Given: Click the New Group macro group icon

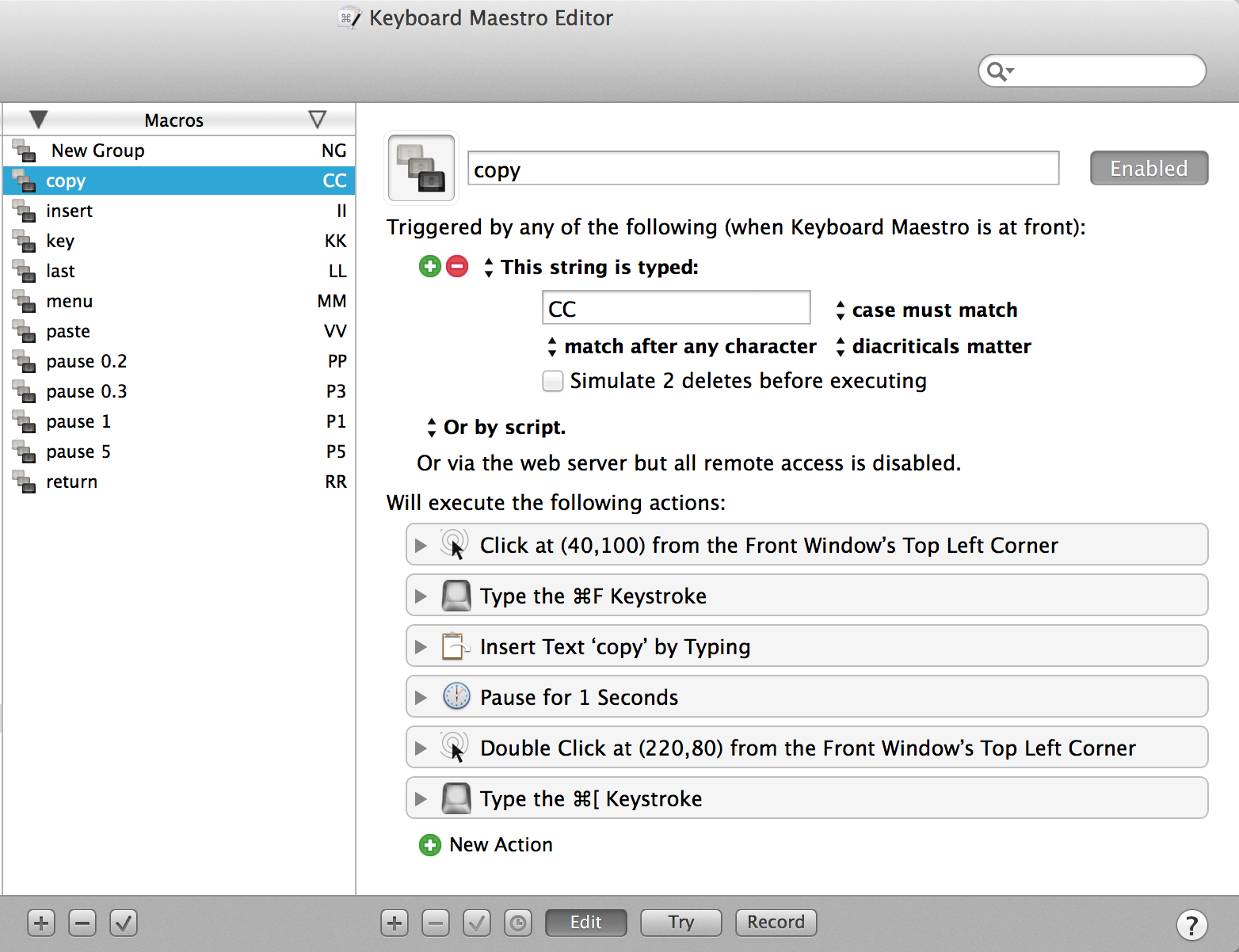Looking at the screenshot, I should coord(25,150).
